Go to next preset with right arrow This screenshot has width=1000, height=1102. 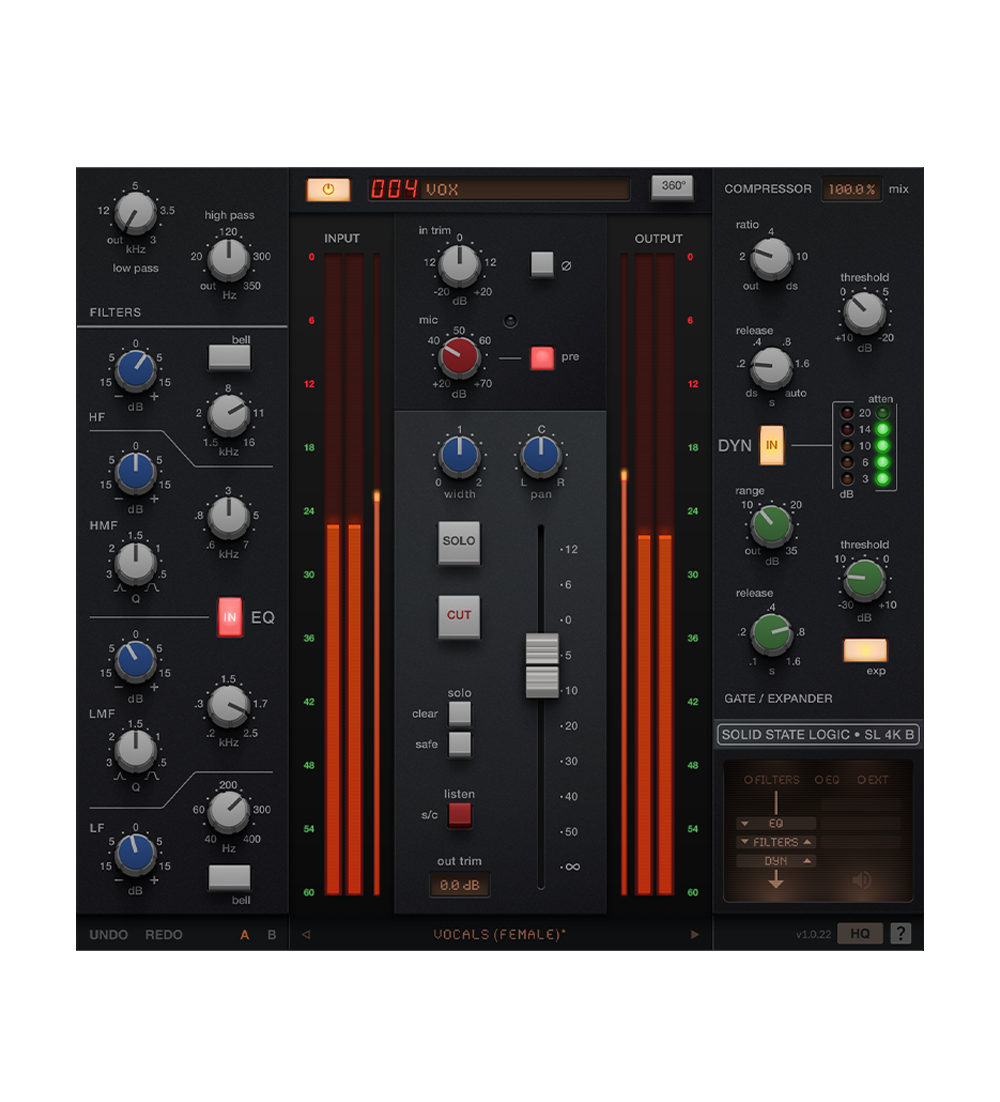(x=695, y=935)
